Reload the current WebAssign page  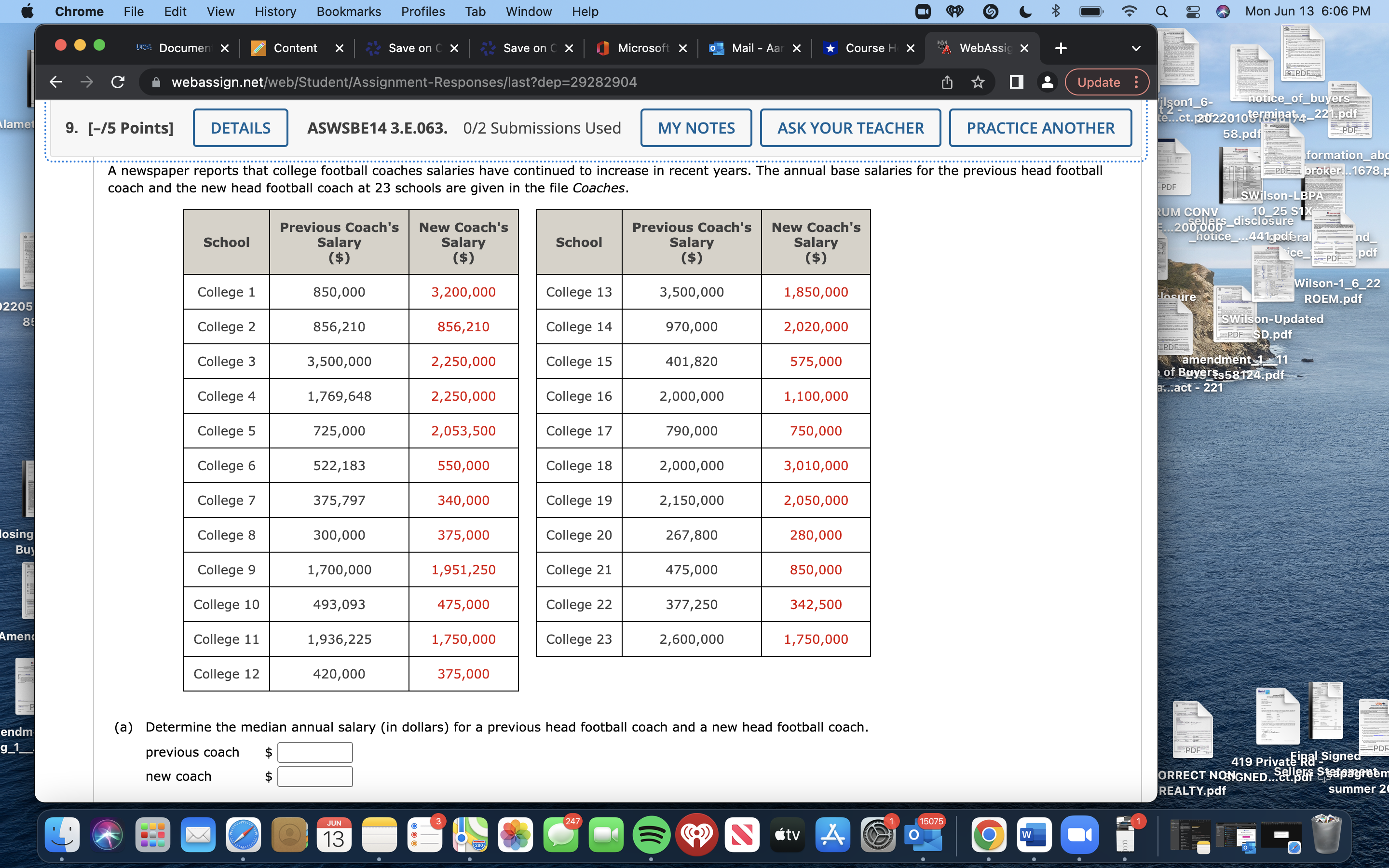pyautogui.click(x=118, y=81)
